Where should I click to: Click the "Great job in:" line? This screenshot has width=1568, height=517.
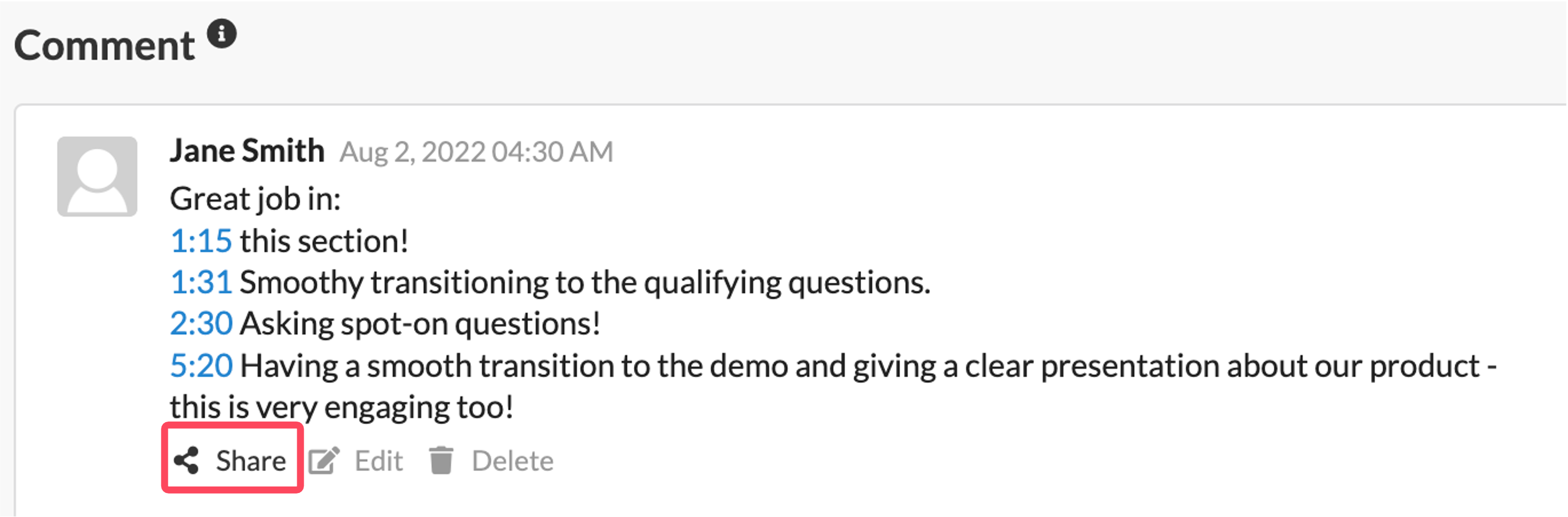pyautogui.click(x=255, y=199)
